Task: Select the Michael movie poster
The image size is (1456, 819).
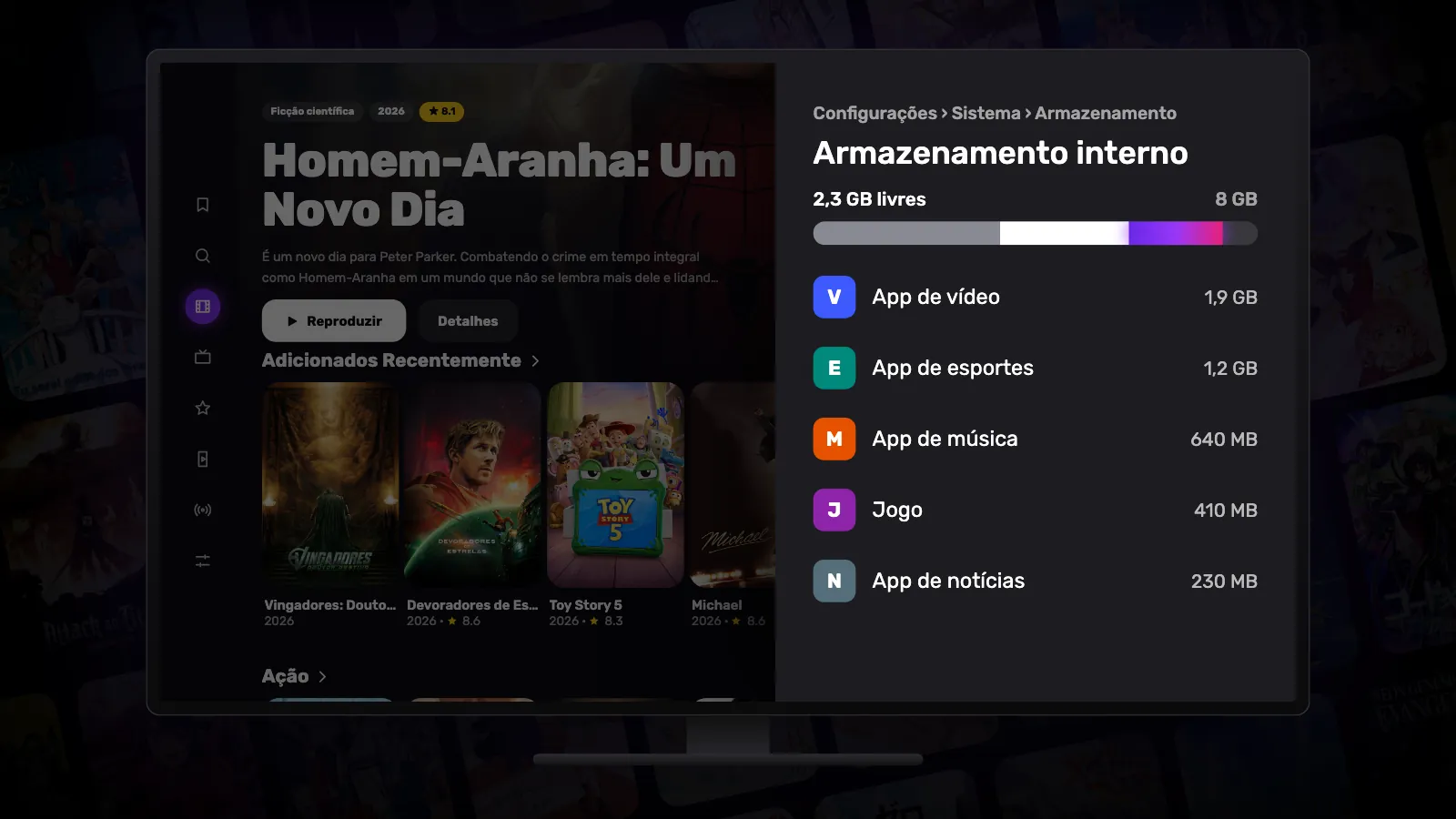Action: point(733,484)
